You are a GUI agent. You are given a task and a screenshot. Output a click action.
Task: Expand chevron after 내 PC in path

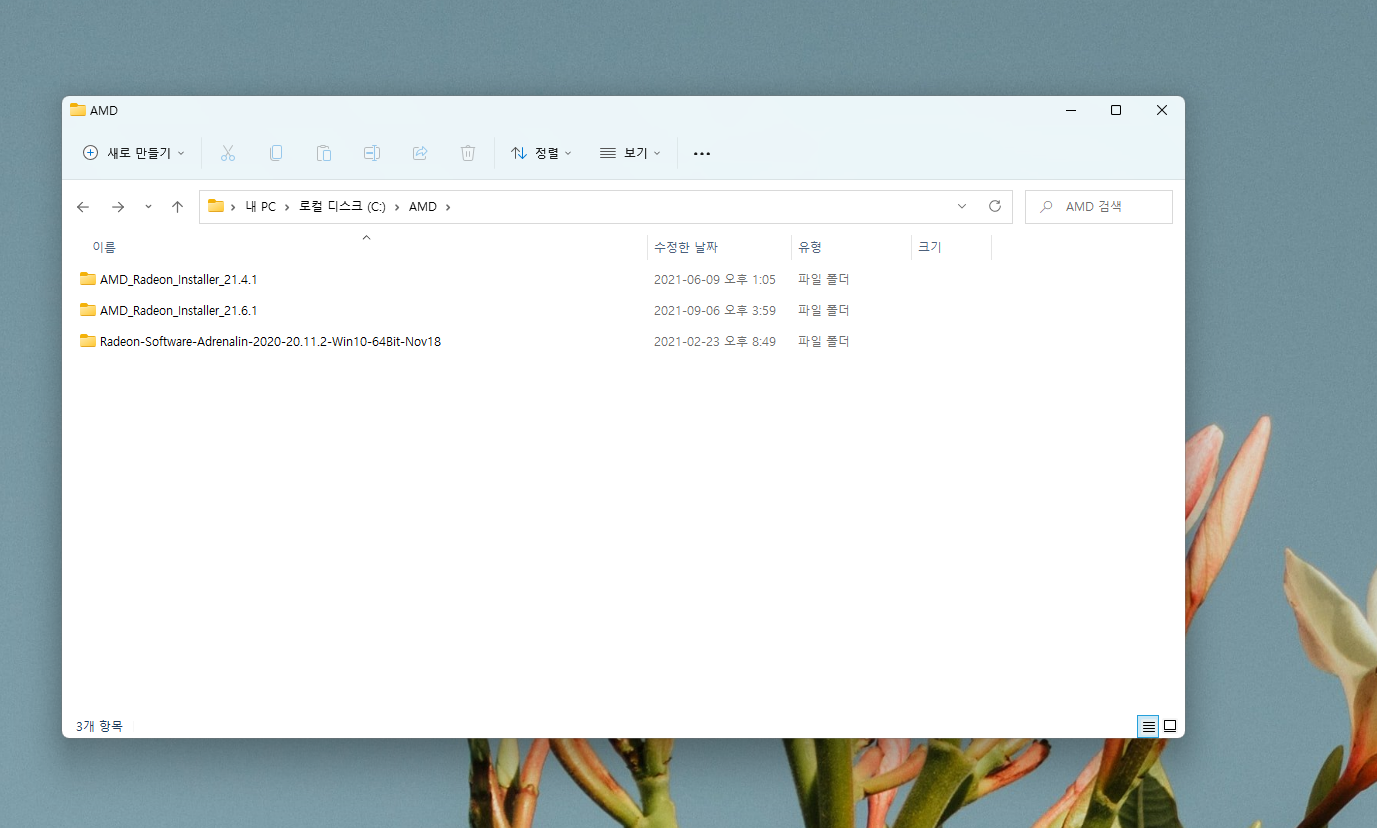(x=287, y=207)
